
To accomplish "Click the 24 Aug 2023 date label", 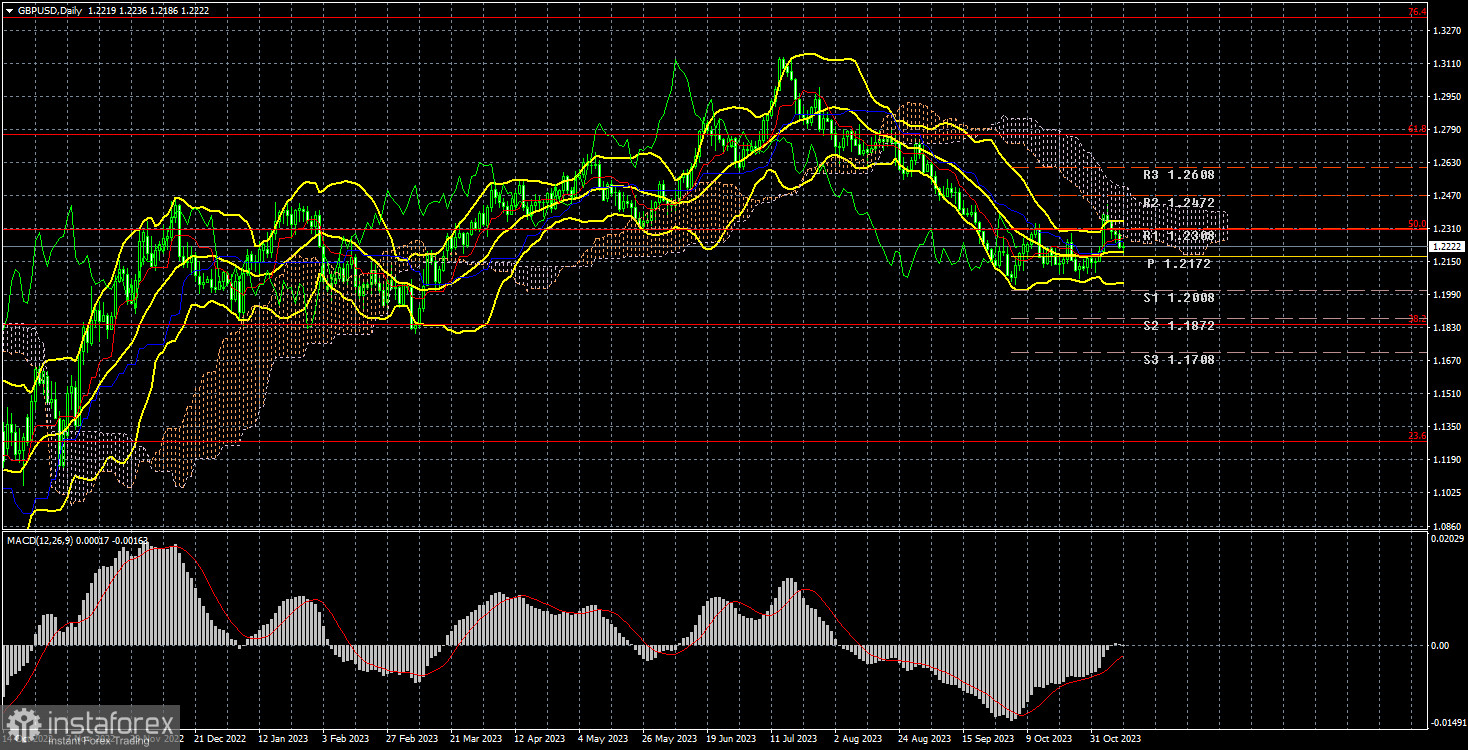I will pos(924,739).
